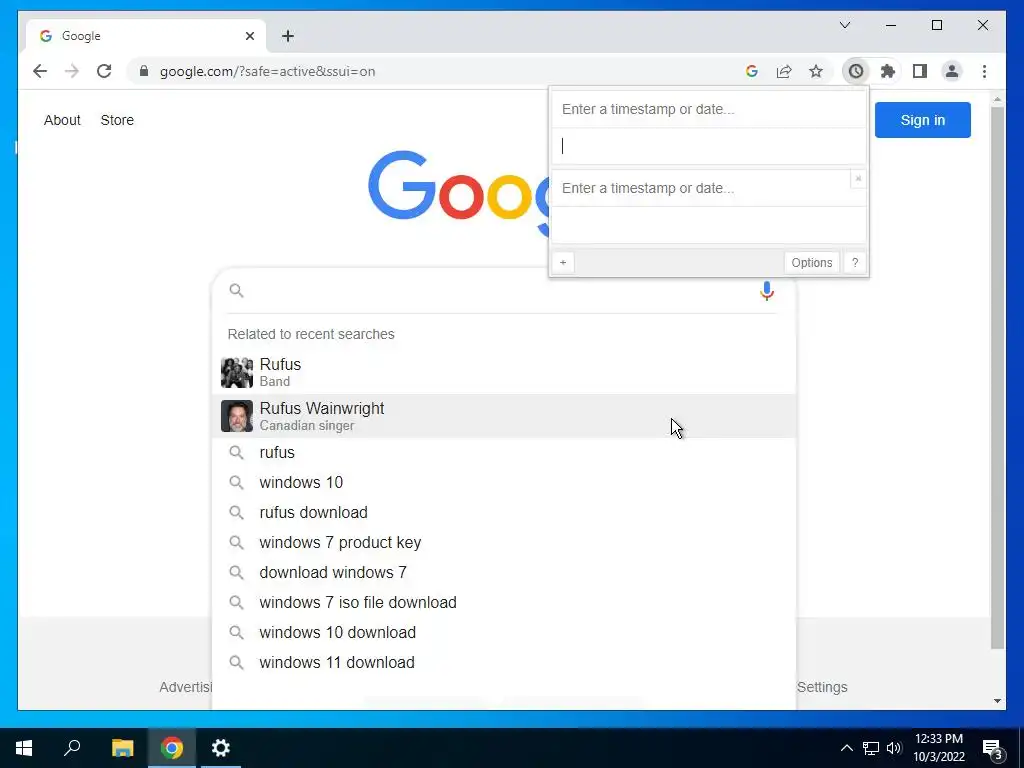This screenshot has height=768, width=1024.
Task: Open the About link
Action: [x=62, y=120]
